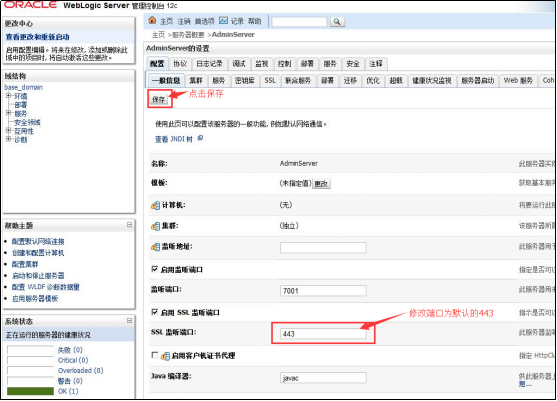
Task: Toggle 启用监听端口 checkbox
Action: pyautogui.click(x=155, y=269)
